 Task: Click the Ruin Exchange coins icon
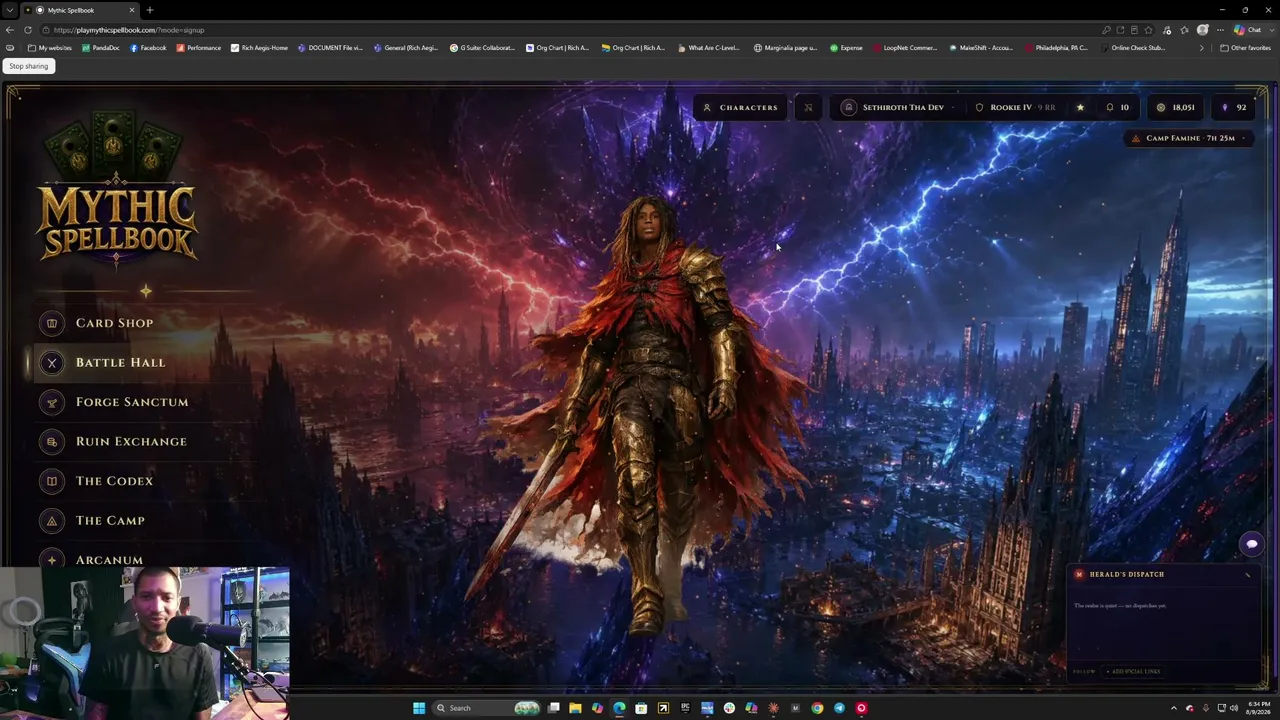[52, 442]
